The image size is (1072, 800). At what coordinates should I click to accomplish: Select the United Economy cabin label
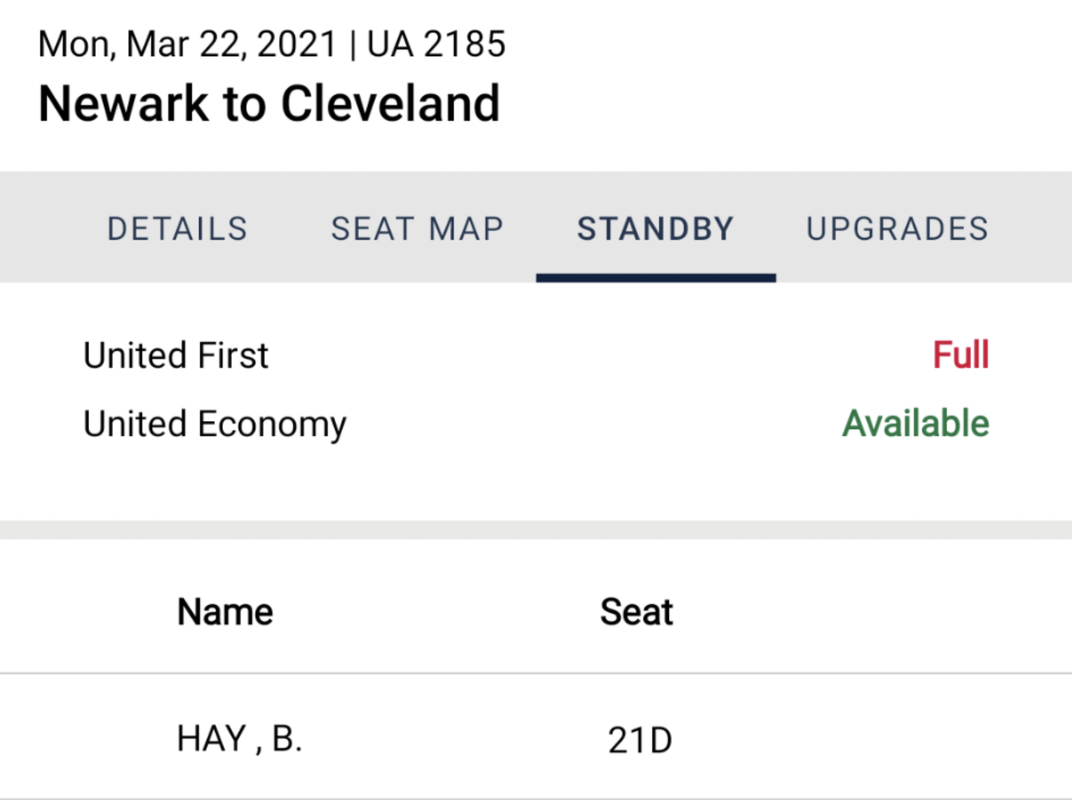click(215, 425)
